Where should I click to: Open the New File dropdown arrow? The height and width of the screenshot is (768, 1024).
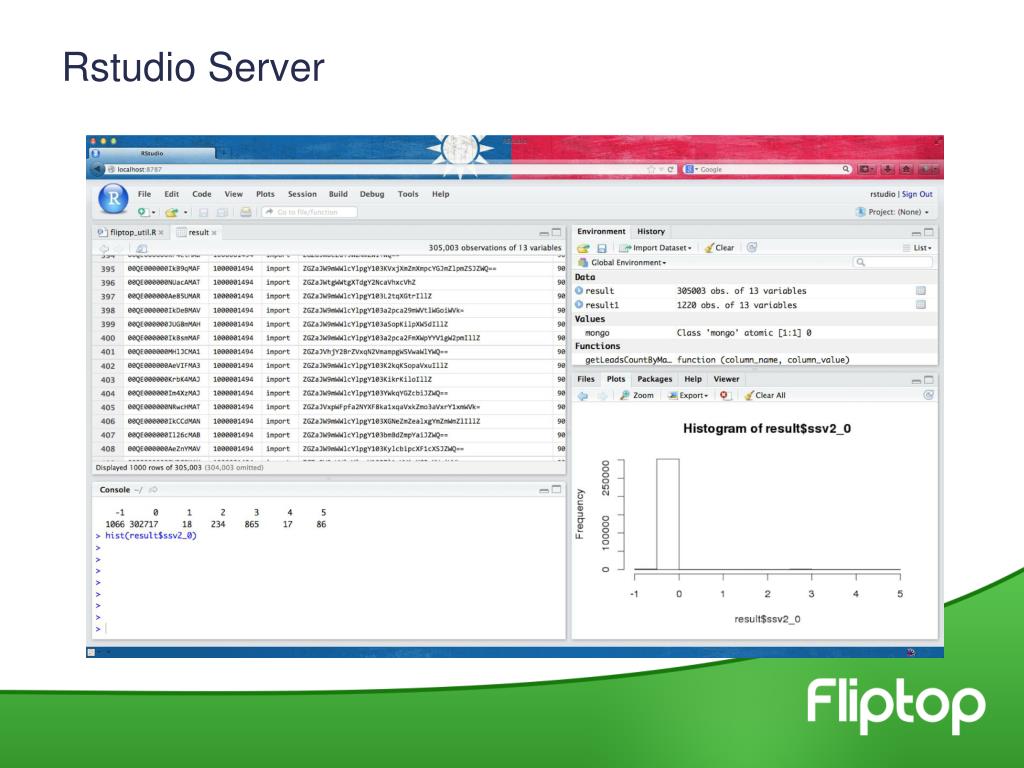[x=153, y=213]
